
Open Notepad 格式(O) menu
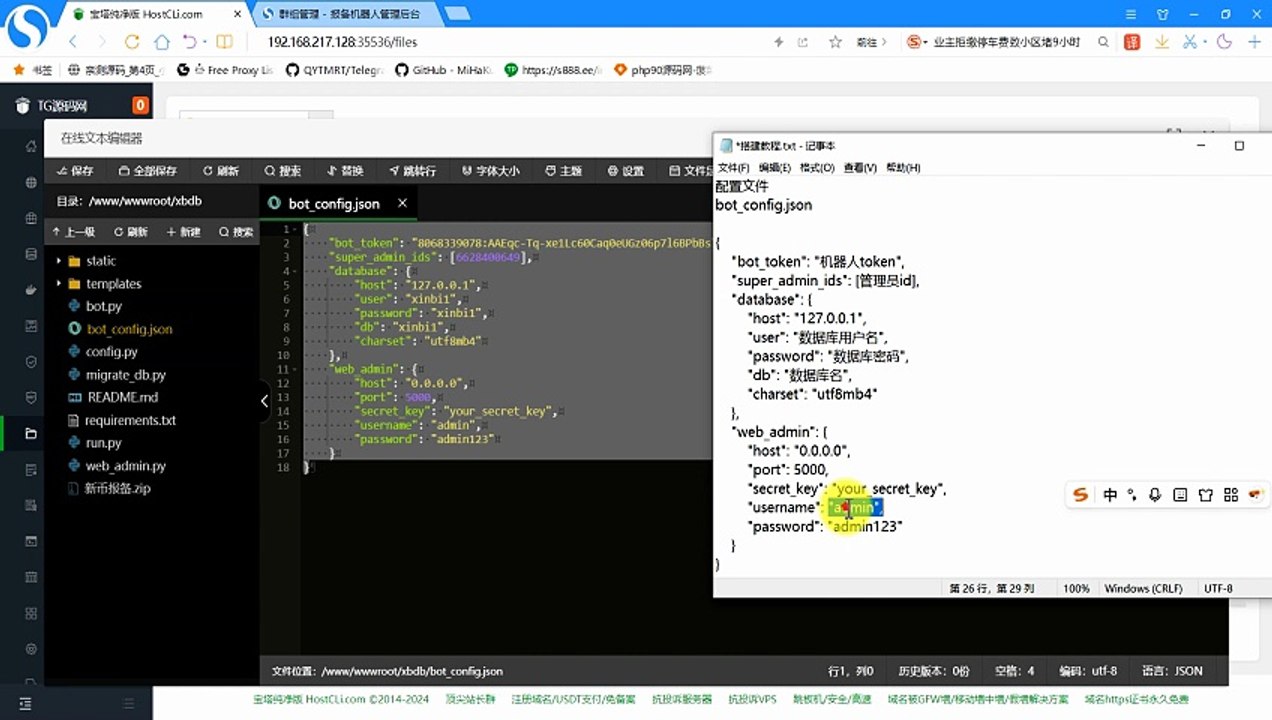coord(817,168)
